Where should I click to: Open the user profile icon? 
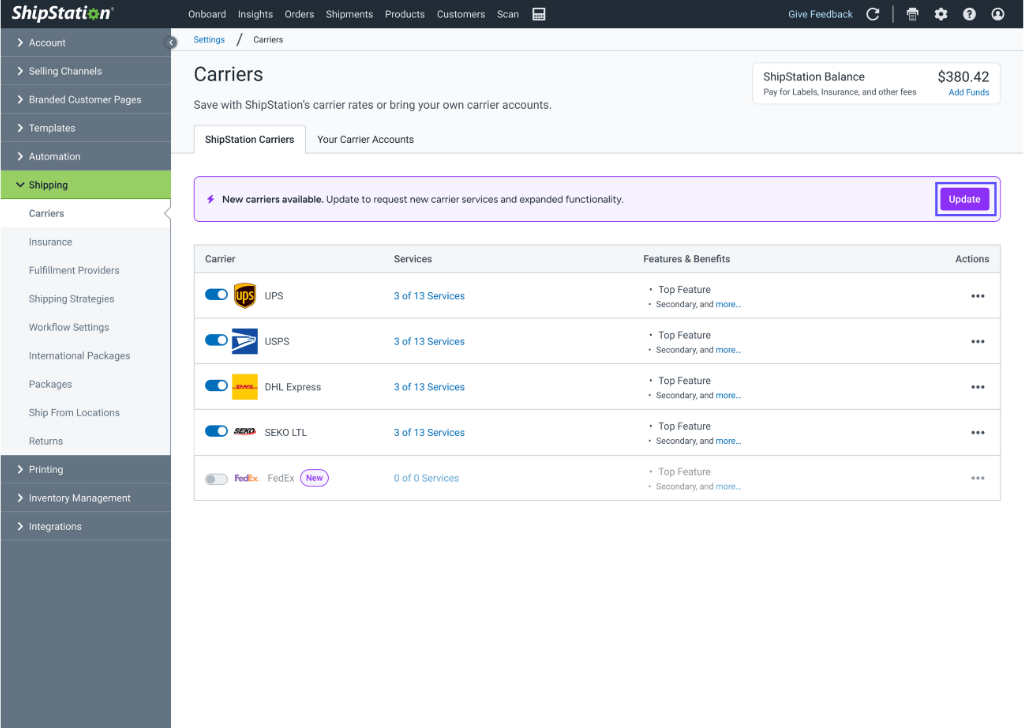tap(997, 14)
